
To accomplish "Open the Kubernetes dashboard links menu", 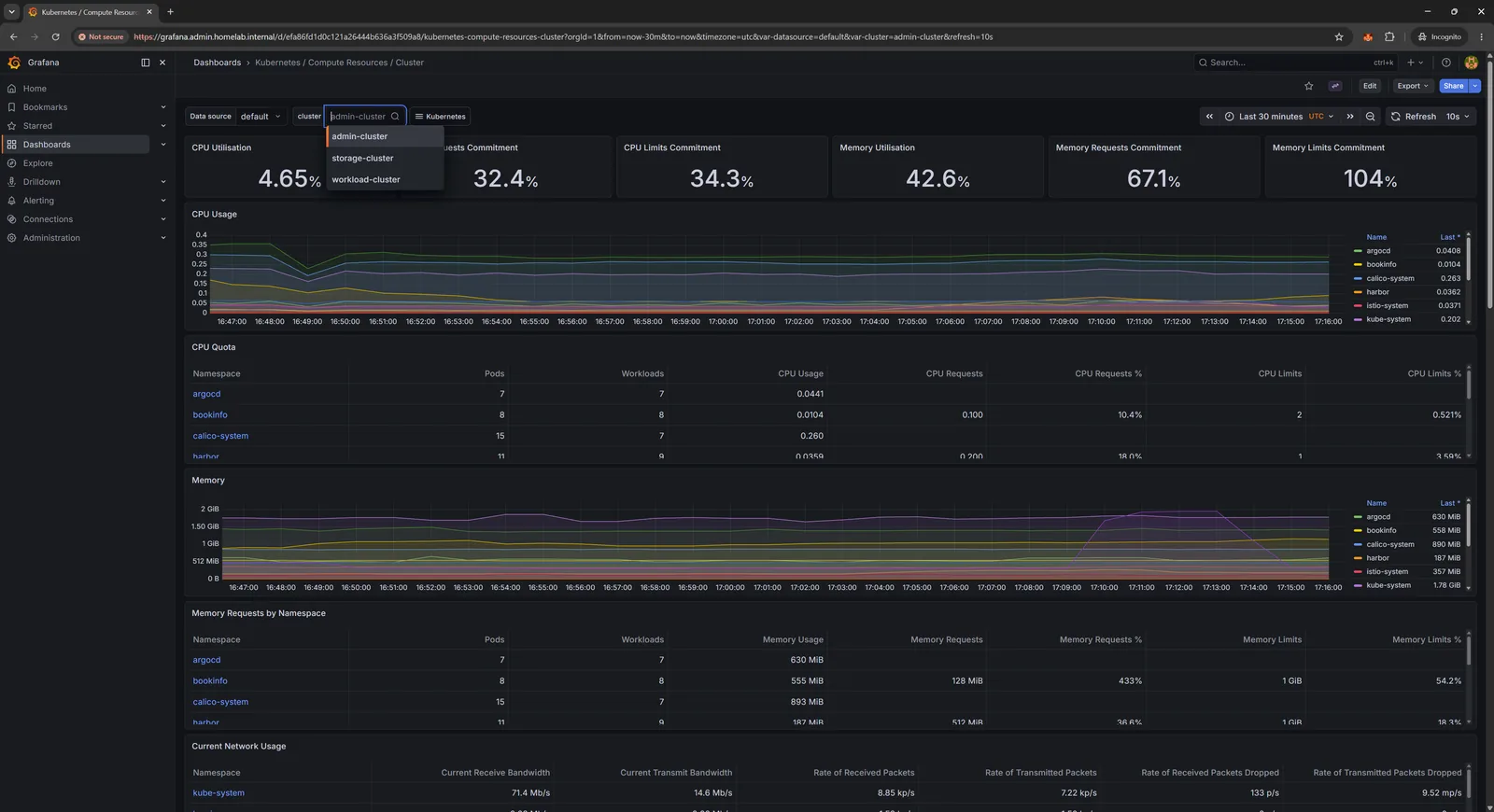I will pyautogui.click(x=440, y=117).
